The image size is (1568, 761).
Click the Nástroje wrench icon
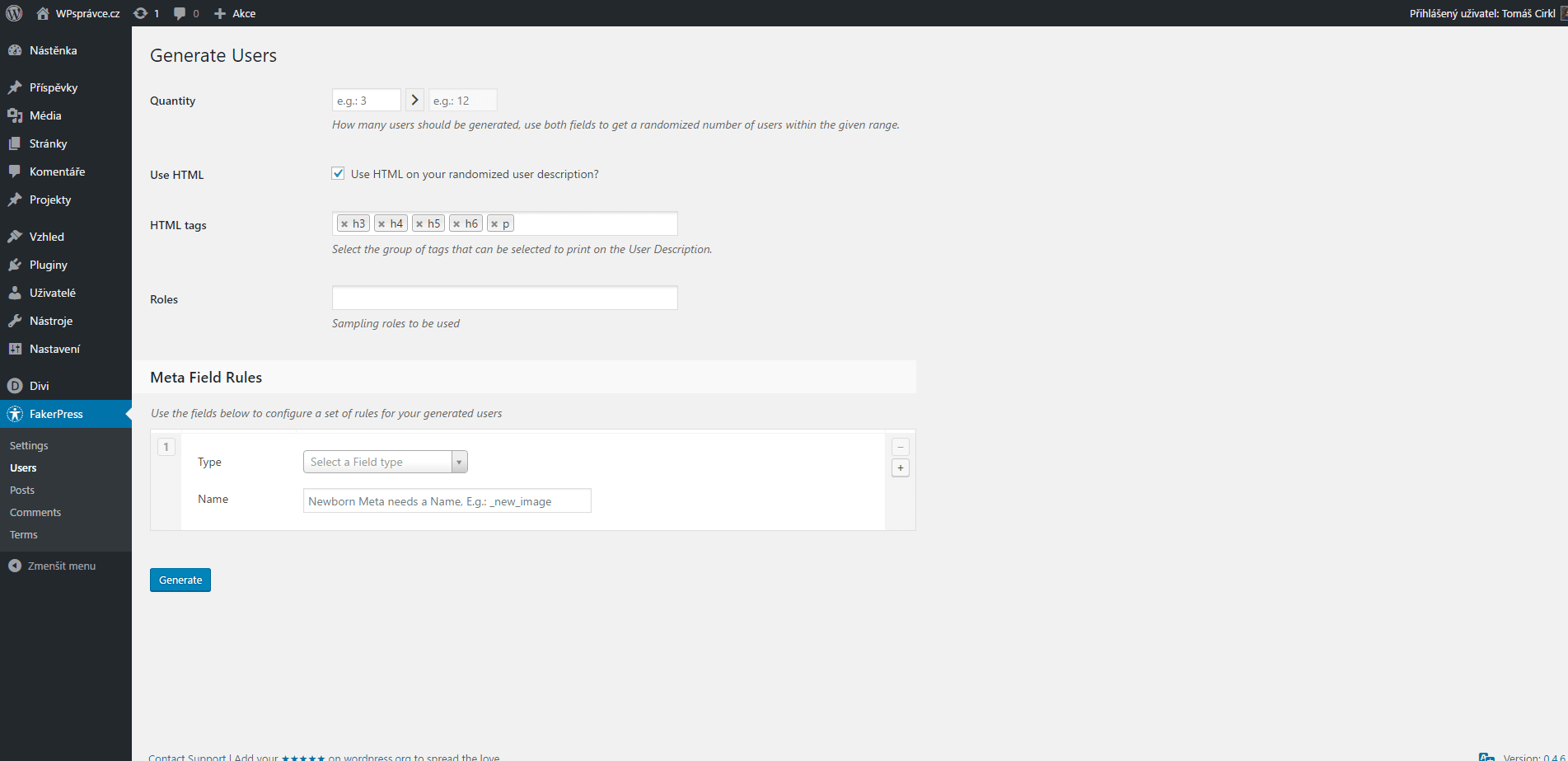15,321
